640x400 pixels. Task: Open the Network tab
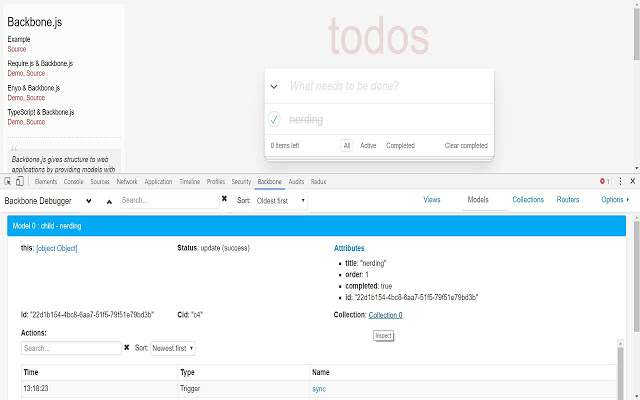127,182
